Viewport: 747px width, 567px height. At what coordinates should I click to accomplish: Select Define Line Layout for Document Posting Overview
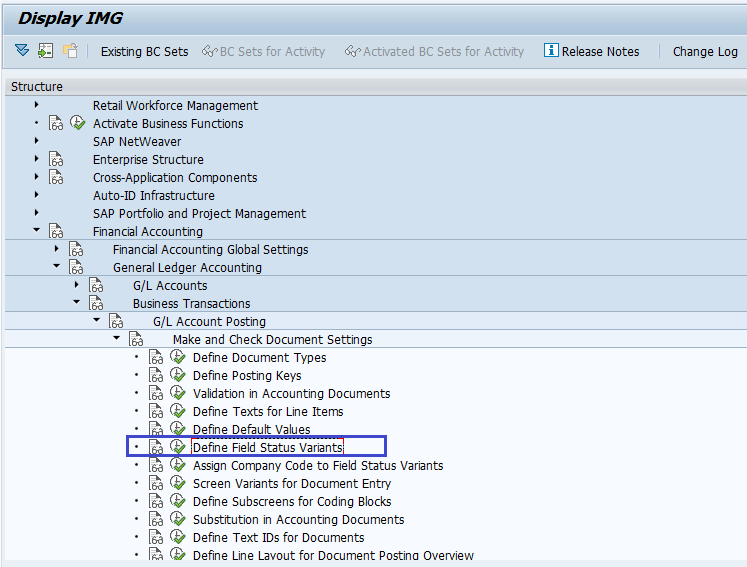click(x=333, y=555)
